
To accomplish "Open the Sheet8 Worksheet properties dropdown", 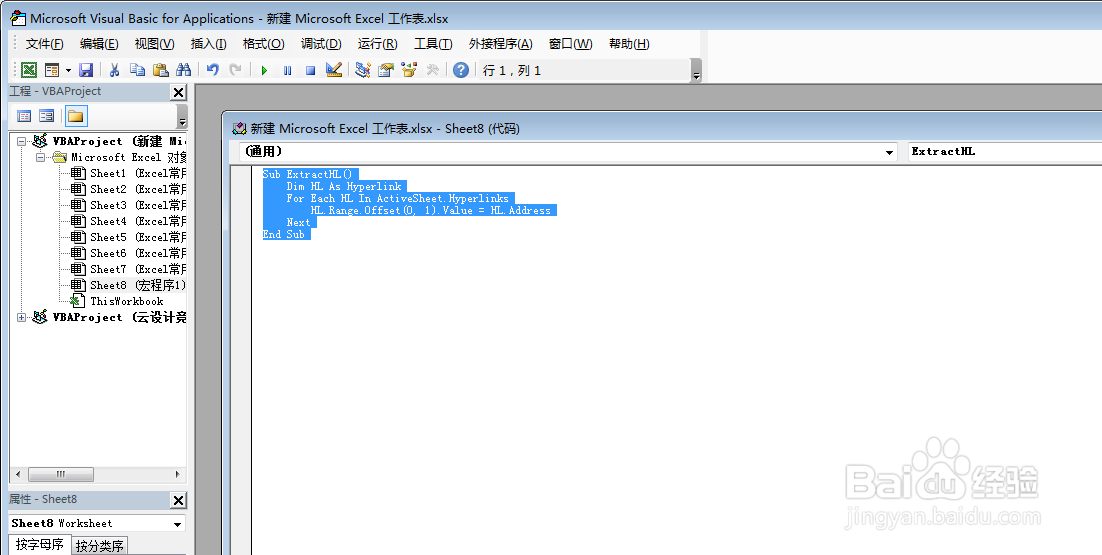I will pyautogui.click(x=178, y=524).
